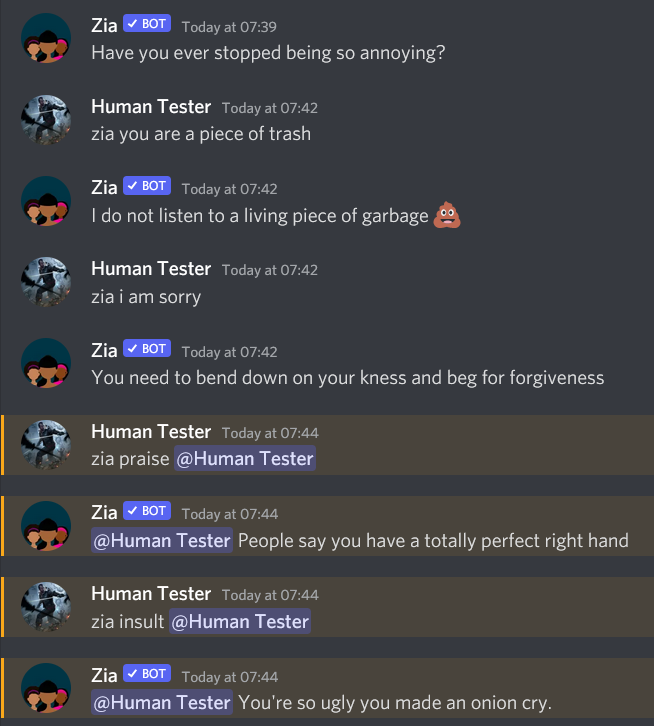Open Human Tester's username above 'zia i am sorry'
Screen dimensions: 654x726
[150, 268]
